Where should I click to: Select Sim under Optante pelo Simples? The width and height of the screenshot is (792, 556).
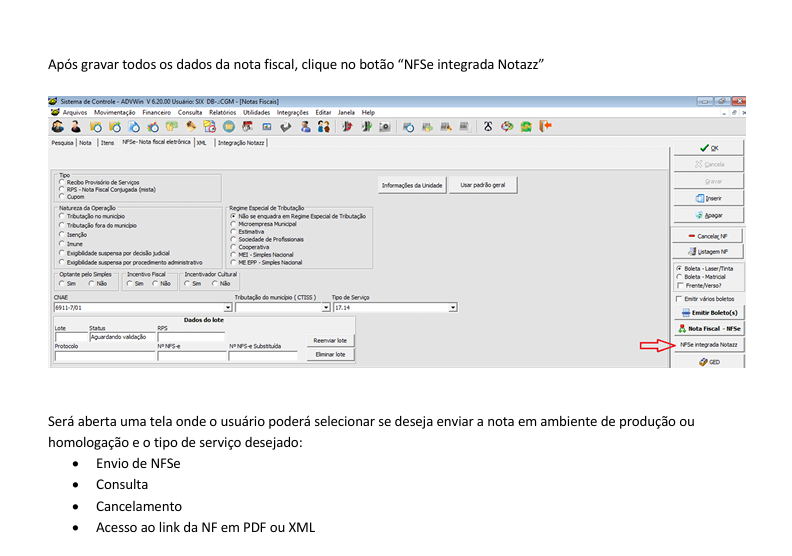(62, 284)
